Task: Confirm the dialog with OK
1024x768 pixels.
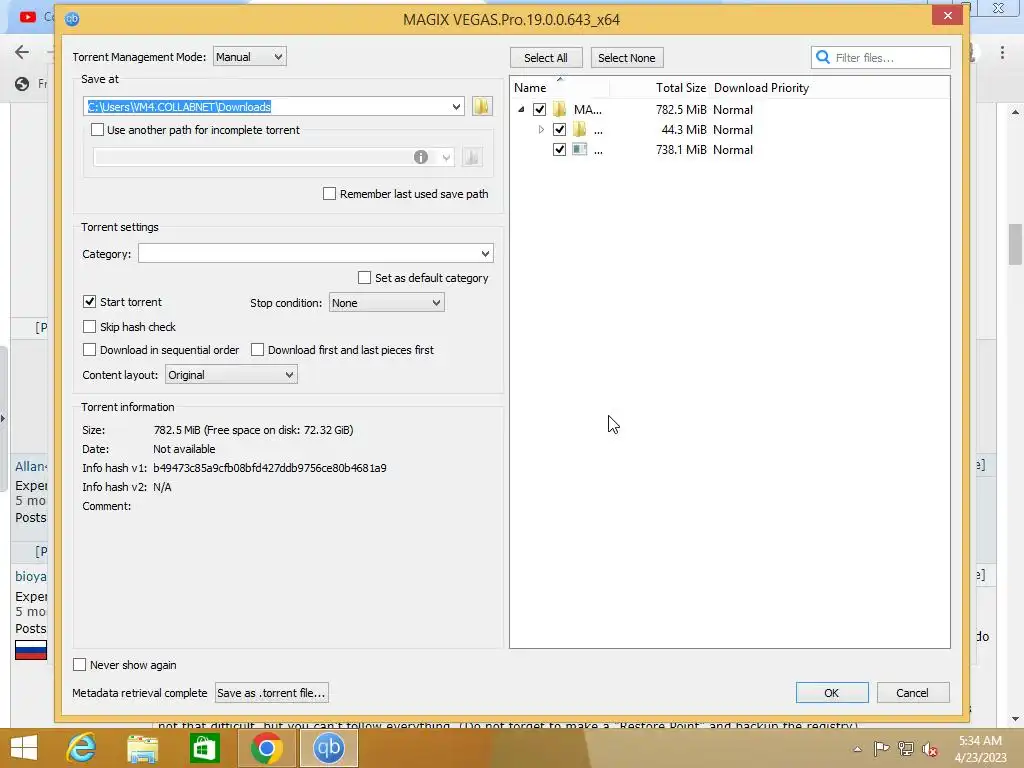Action: [831, 693]
